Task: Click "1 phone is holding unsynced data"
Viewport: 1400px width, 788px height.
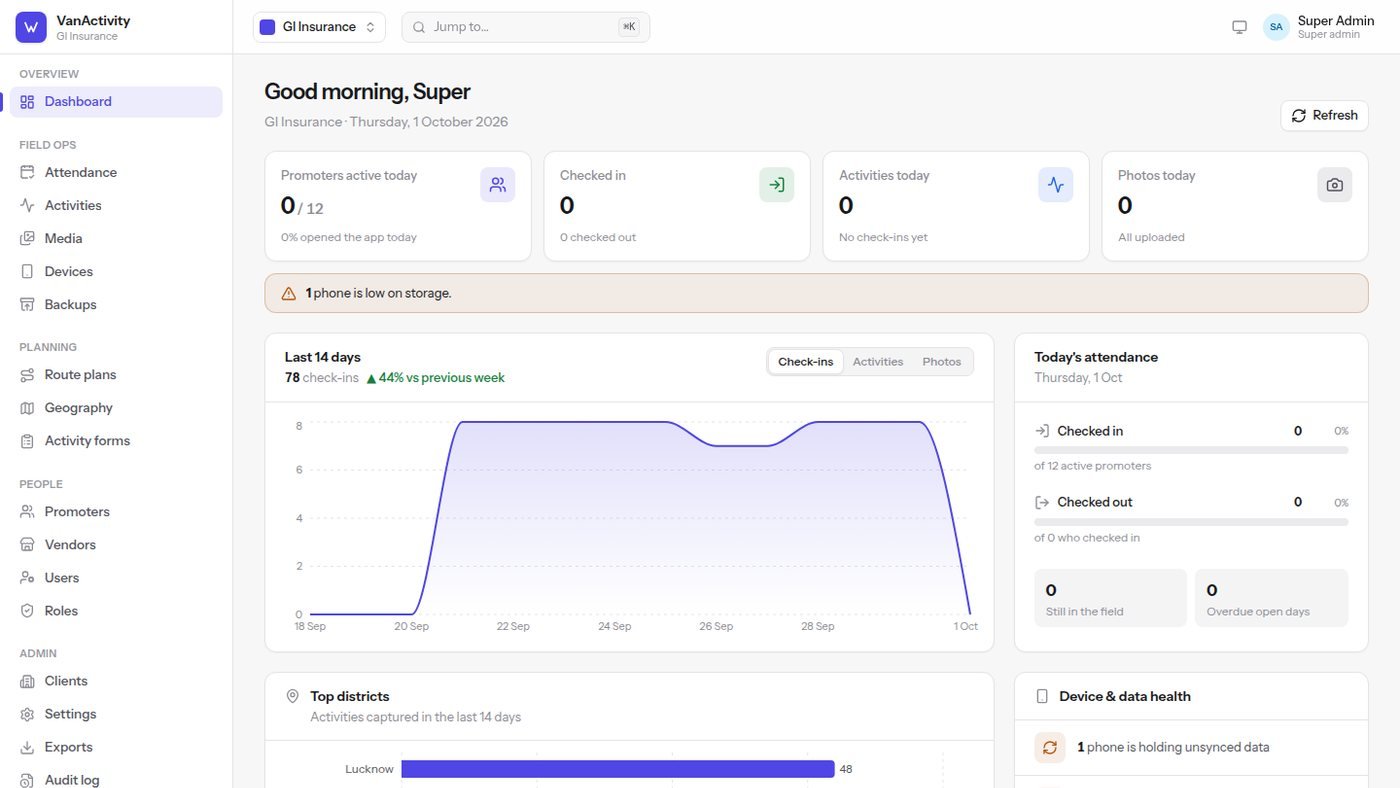Action: (x=1173, y=747)
